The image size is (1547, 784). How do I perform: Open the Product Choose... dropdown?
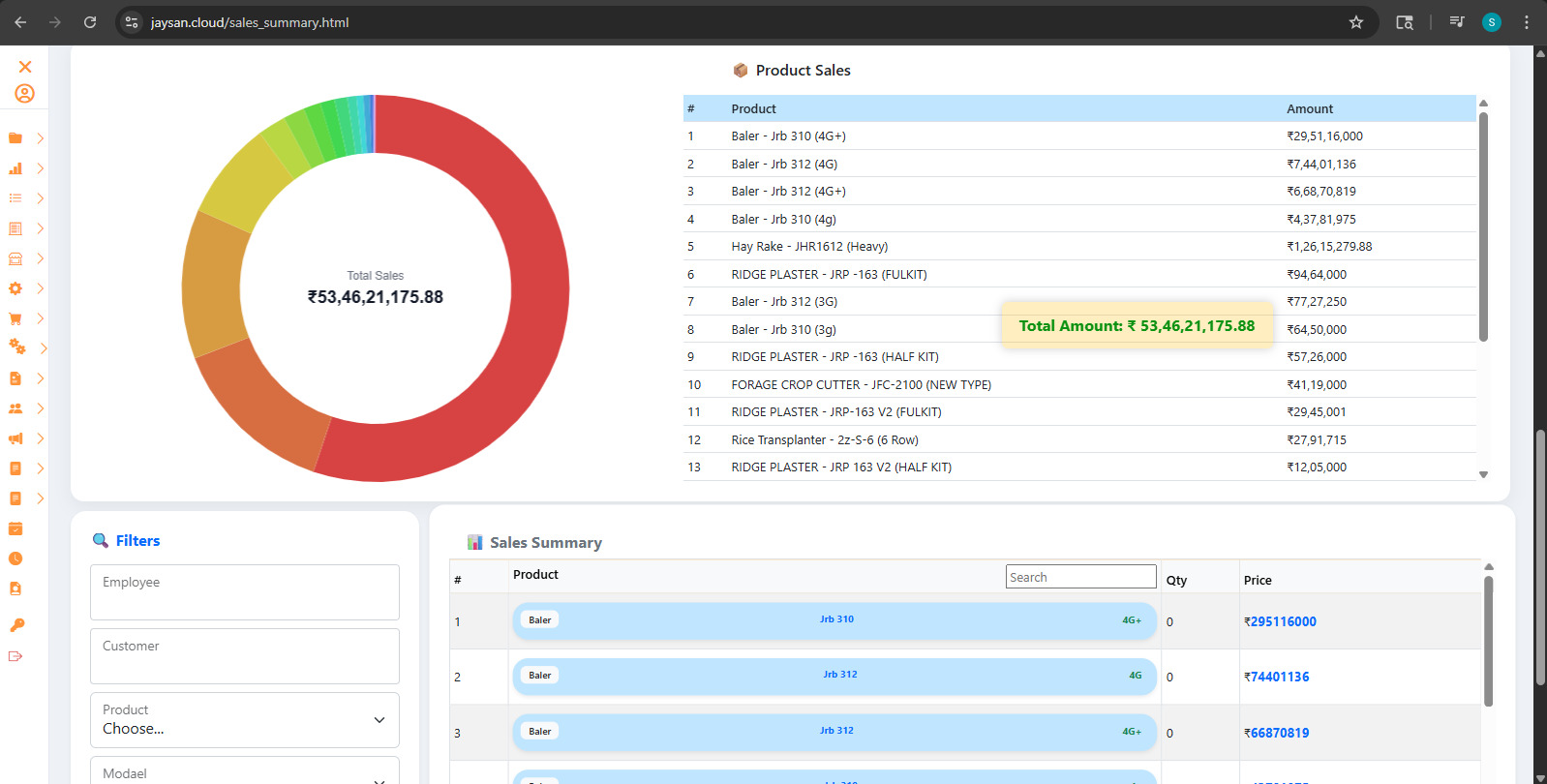(x=245, y=720)
